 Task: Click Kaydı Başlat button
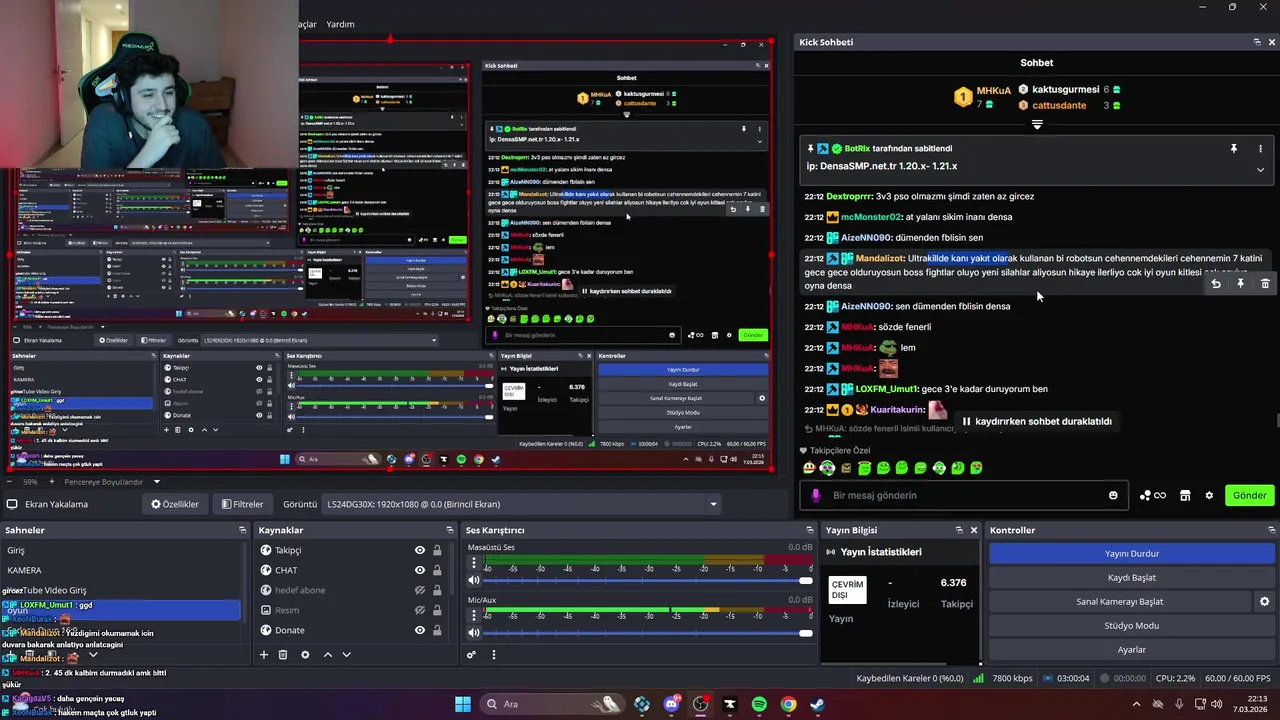(x=1132, y=578)
